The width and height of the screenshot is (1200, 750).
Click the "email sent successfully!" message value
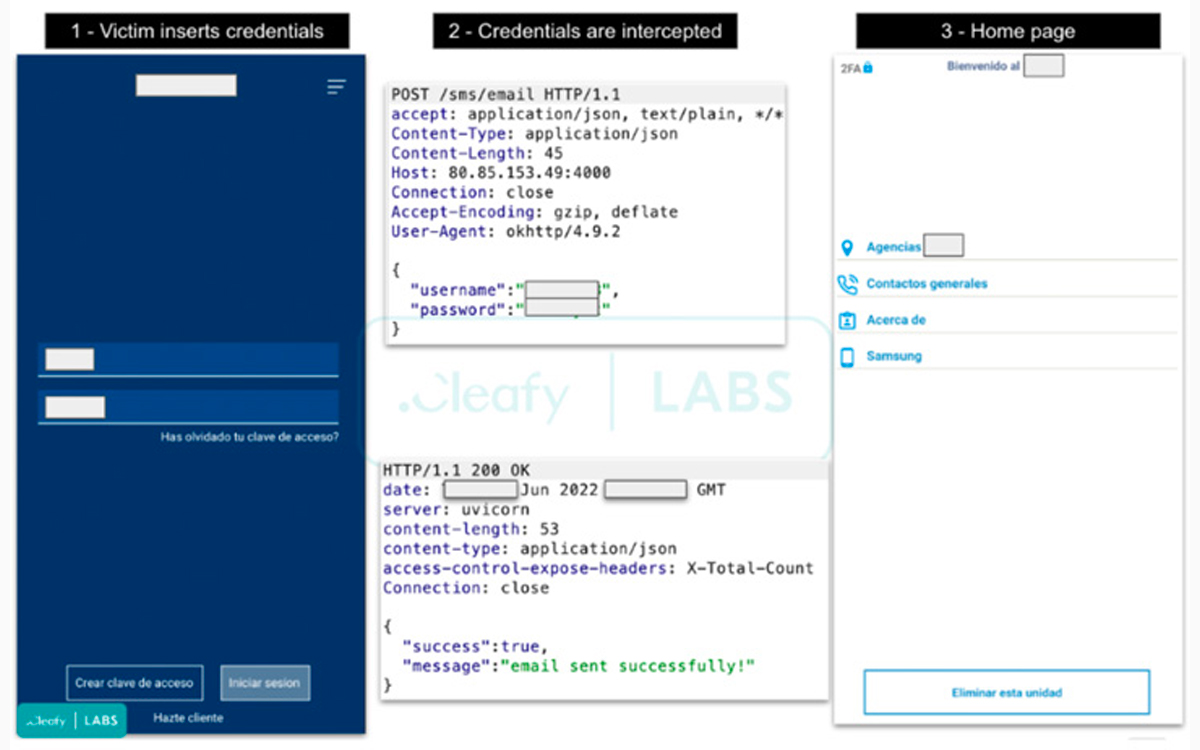coord(627,664)
